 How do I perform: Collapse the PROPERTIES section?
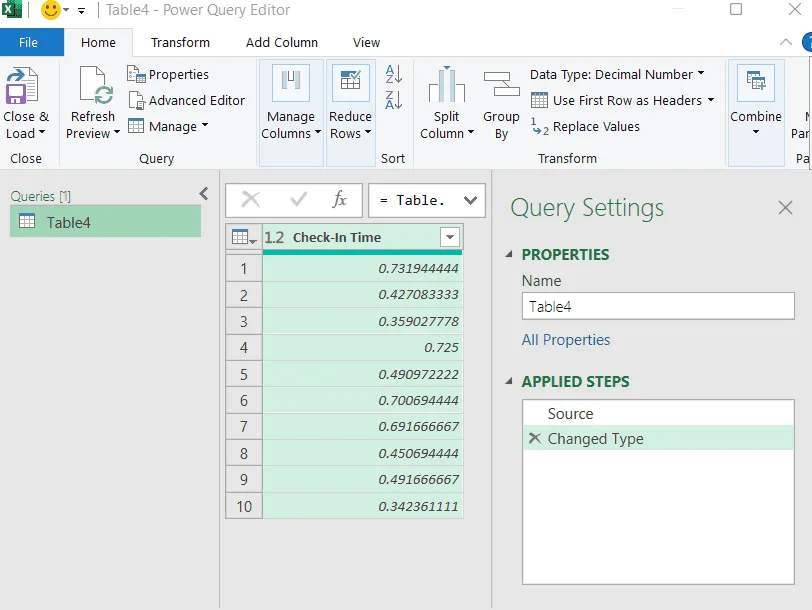point(509,254)
